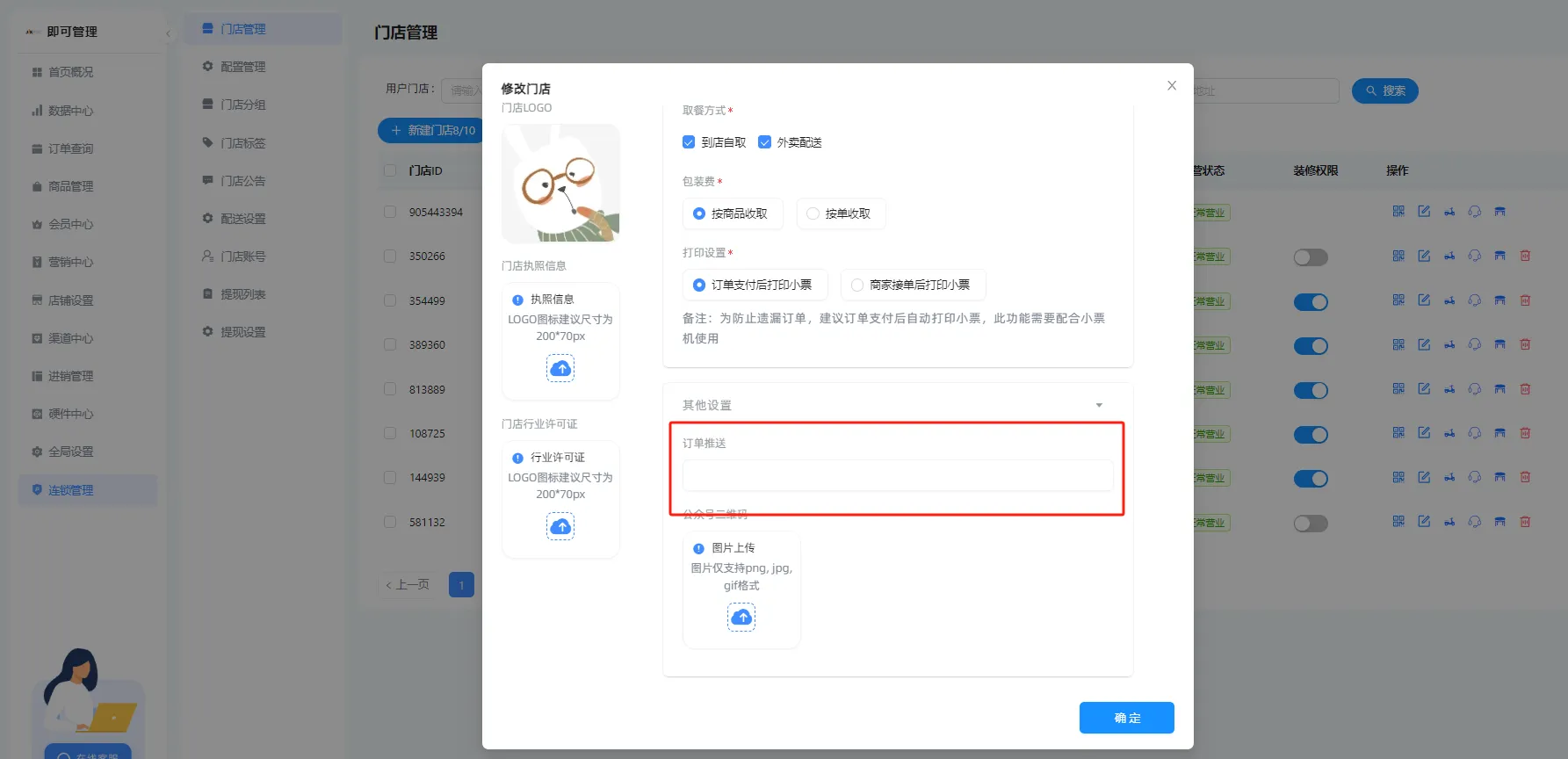1568x759 pixels.
Task: Confirm changes with the 确定 button
Action: pyautogui.click(x=1127, y=718)
